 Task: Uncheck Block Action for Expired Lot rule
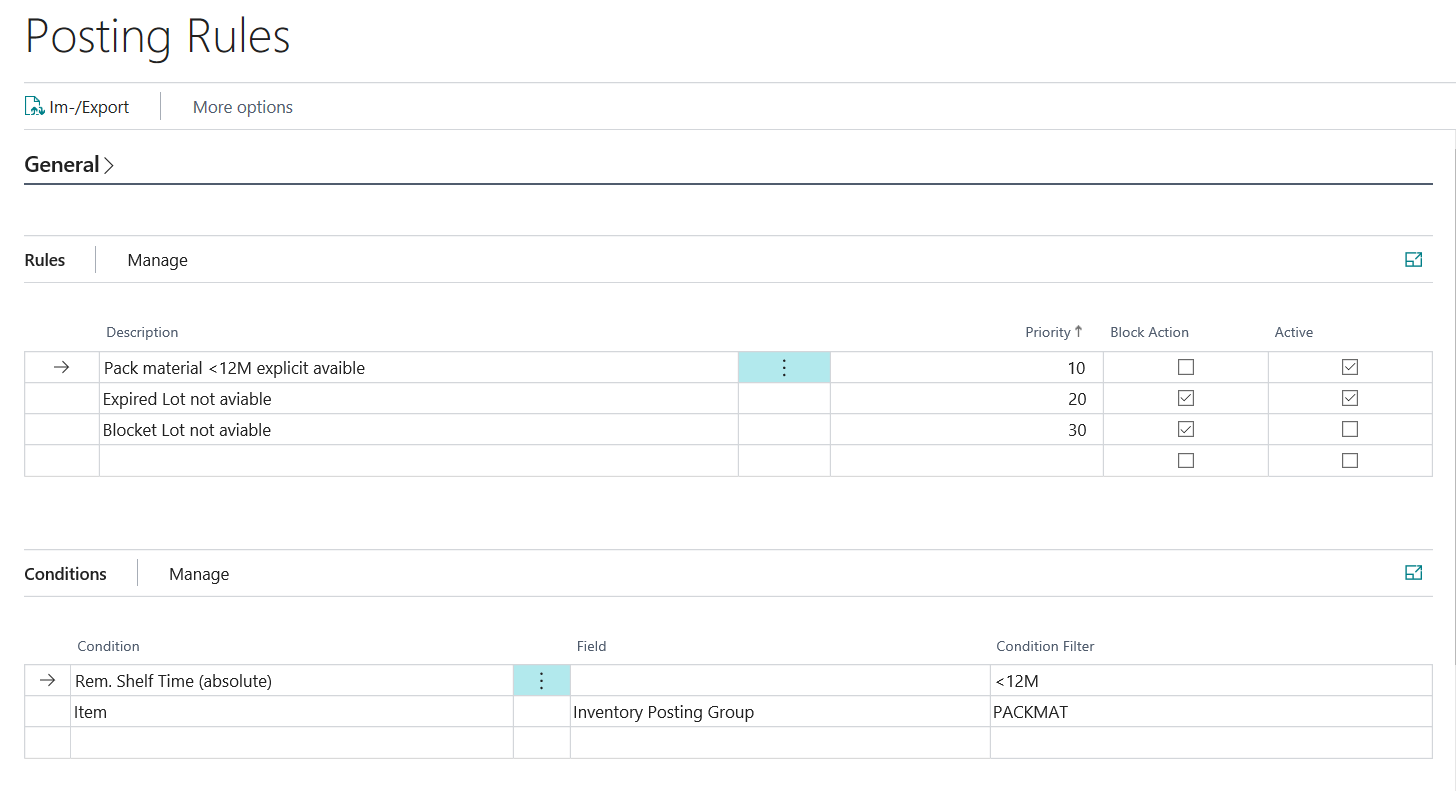(x=1186, y=399)
